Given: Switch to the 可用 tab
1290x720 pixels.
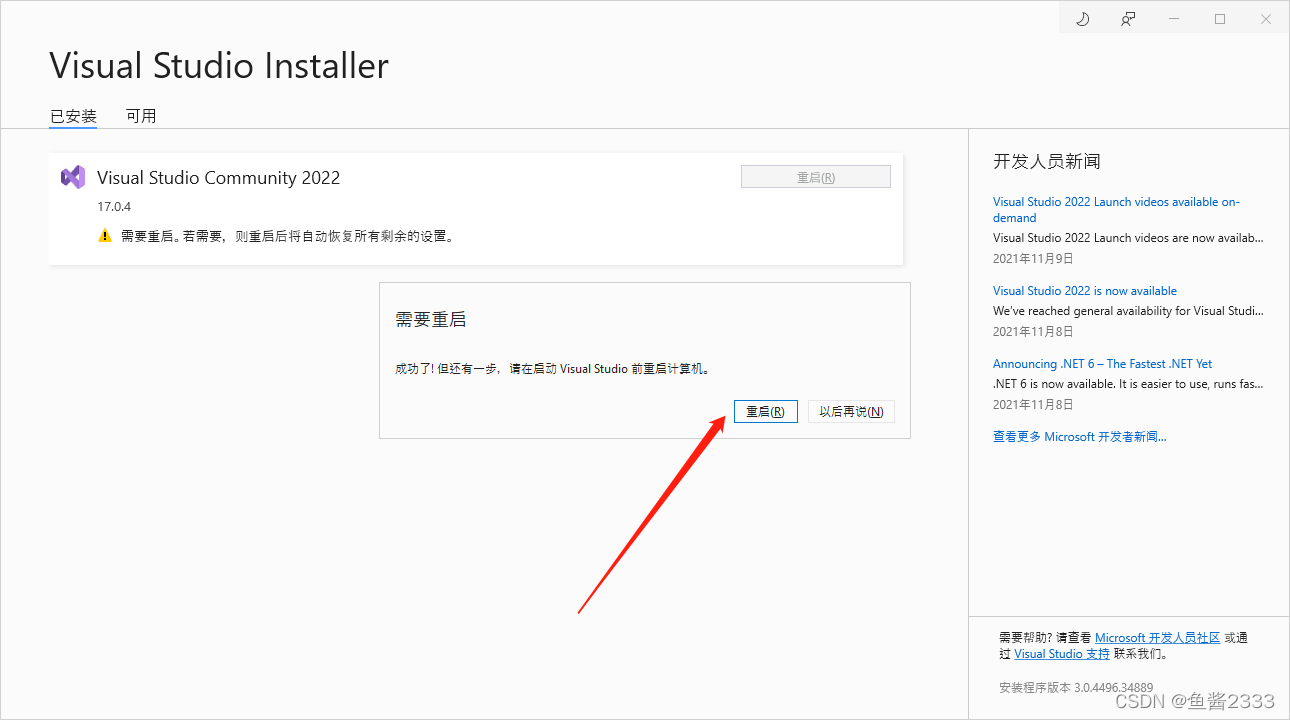Looking at the screenshot, I should (x=141, y=116).
